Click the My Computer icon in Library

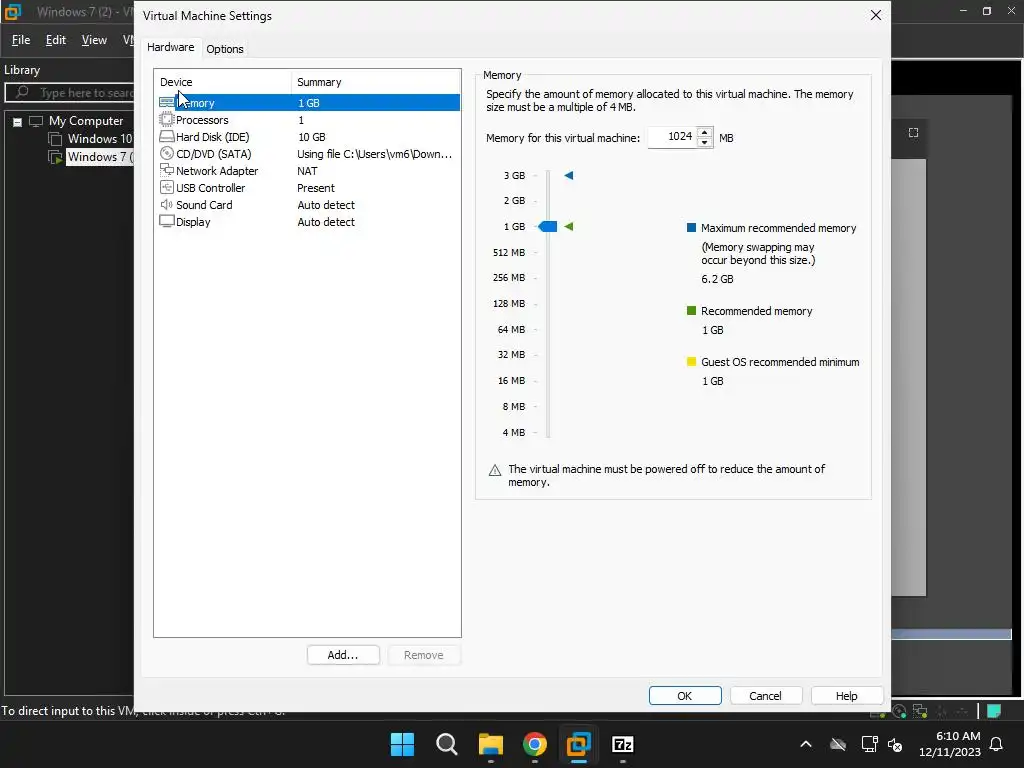click(x=36, y=121)
